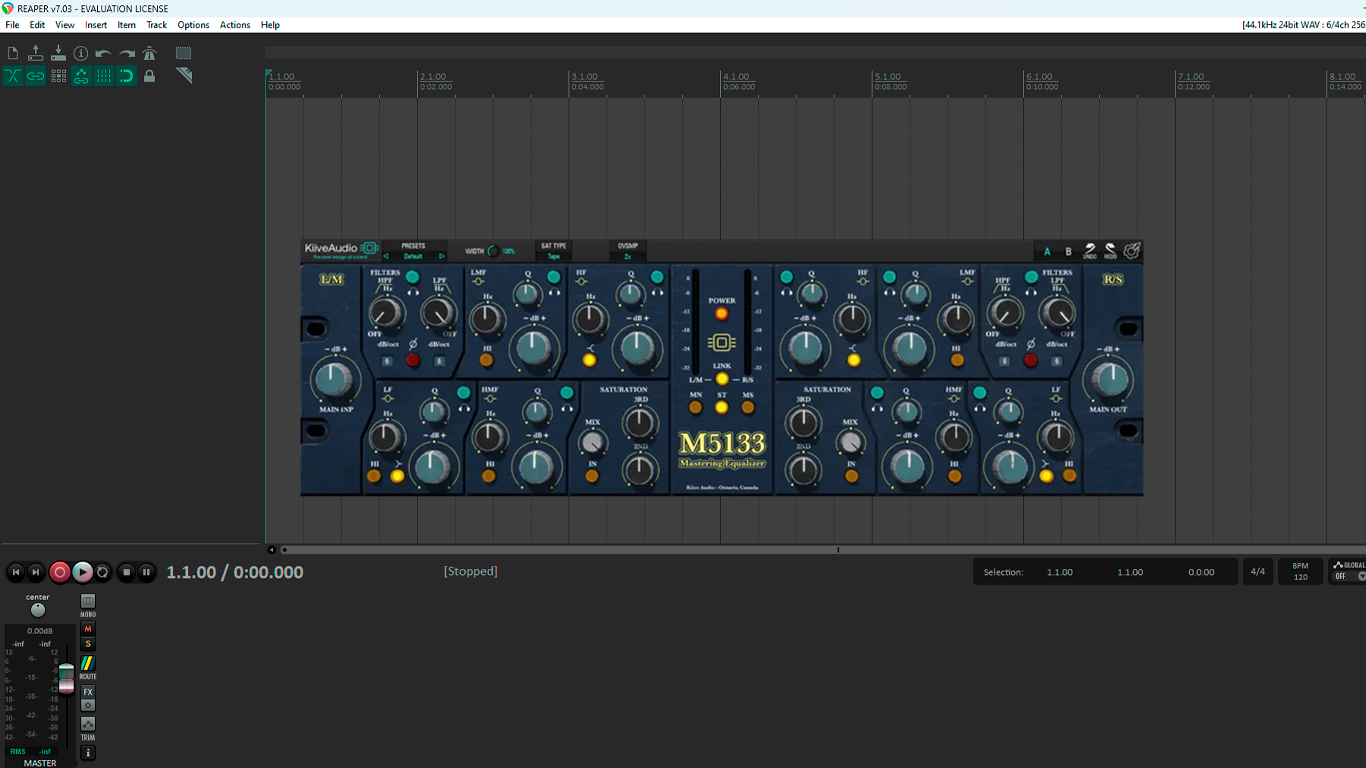Click the WIDTH knob at 100%
The image size is (1366, 768).
point(493,251)
